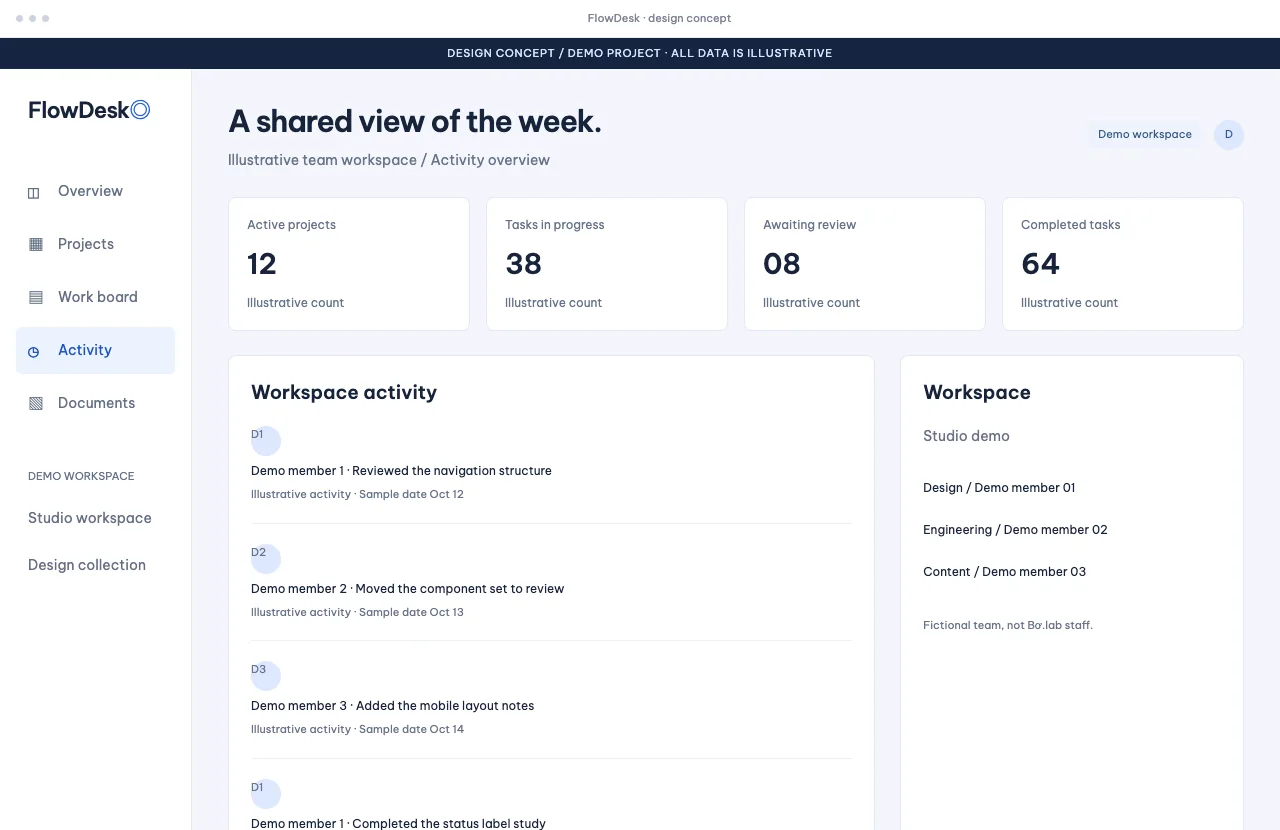Screen dimensions: 1280x830
Task: Open Studio workspace link
Action: pos(90,518)
